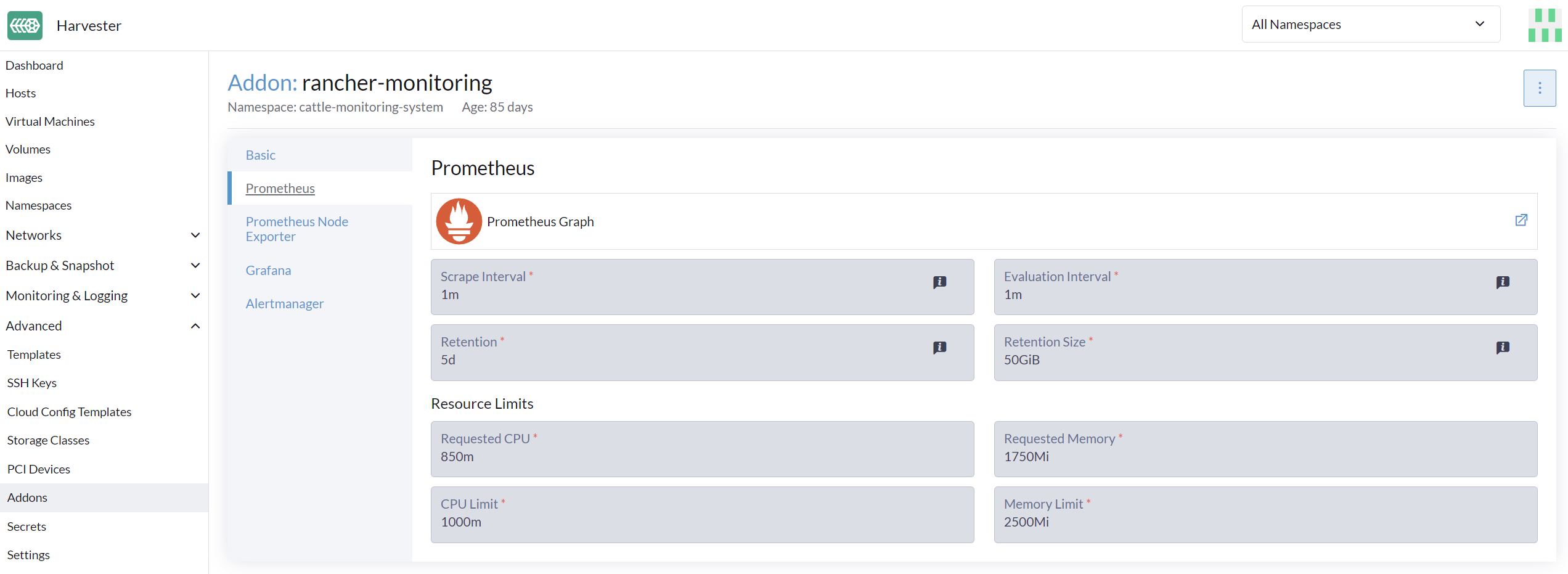This screenshot has width=1568, height=574.
Task: Switch to the Alertmanager tab
Action: coord(284,303)
